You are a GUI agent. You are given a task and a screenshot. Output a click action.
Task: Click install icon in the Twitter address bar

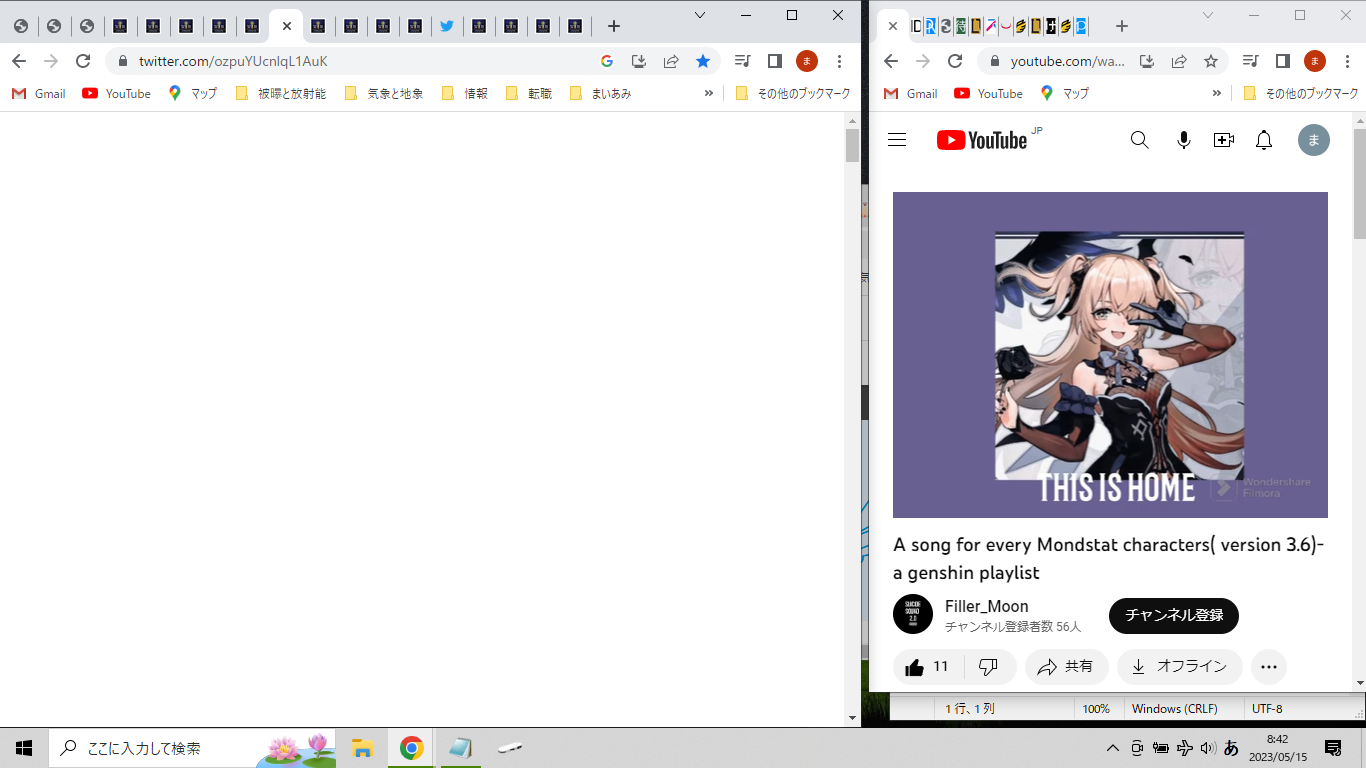pyautogui.click(x=639, y=61)
